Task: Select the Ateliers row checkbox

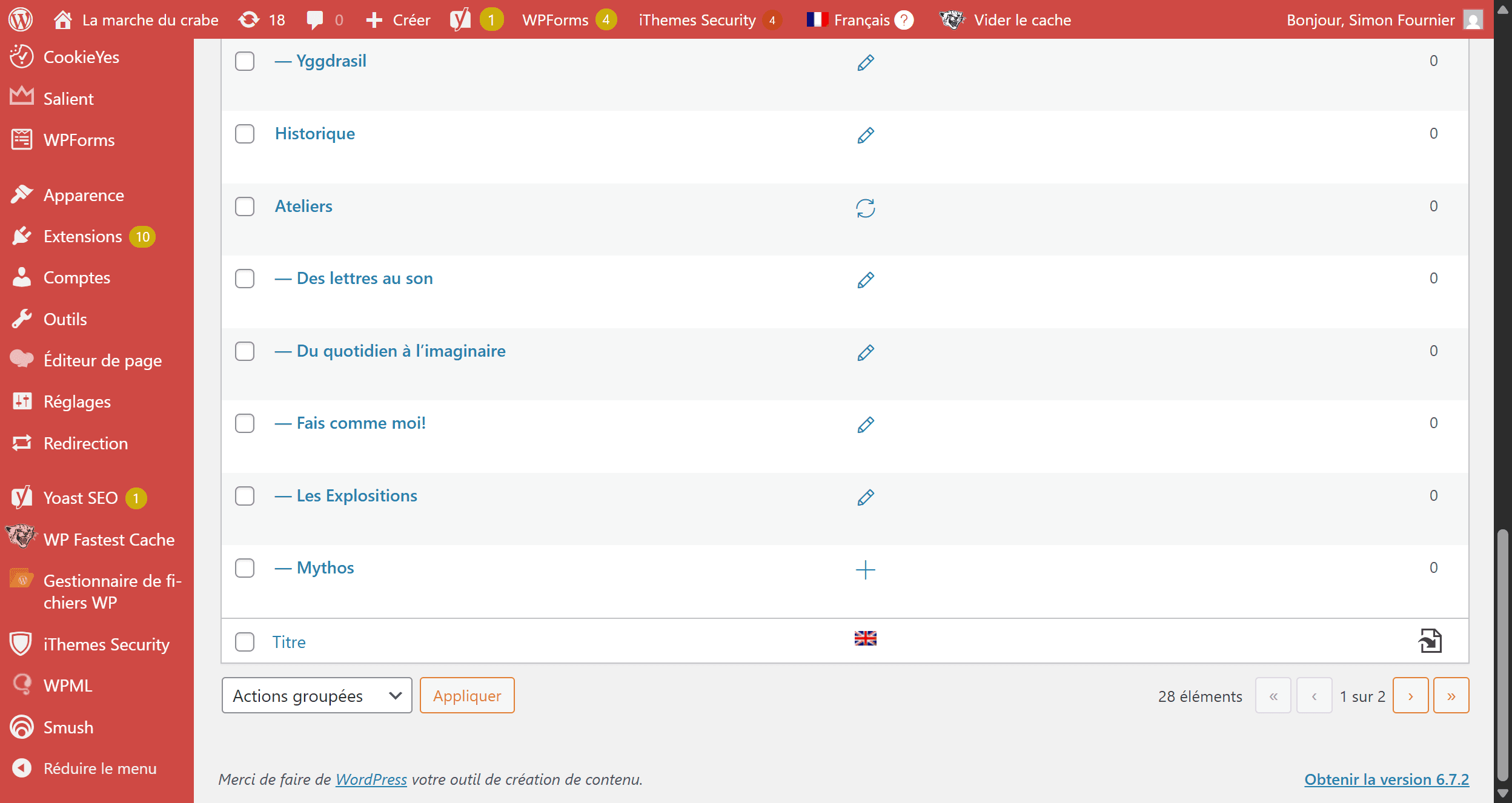Action: click(x=245, y=207)
